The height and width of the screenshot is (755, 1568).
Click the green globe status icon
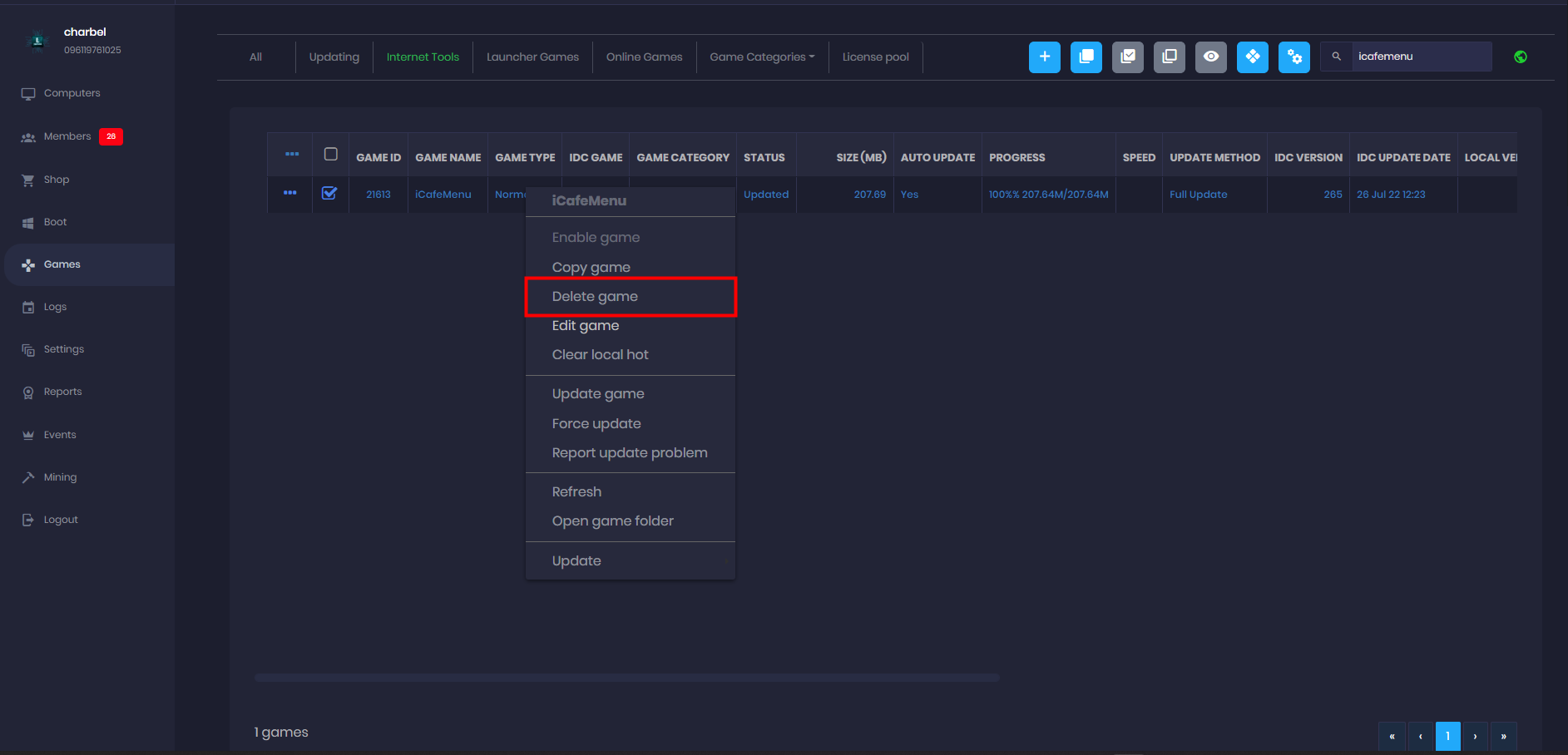(x=1520, y=57)
